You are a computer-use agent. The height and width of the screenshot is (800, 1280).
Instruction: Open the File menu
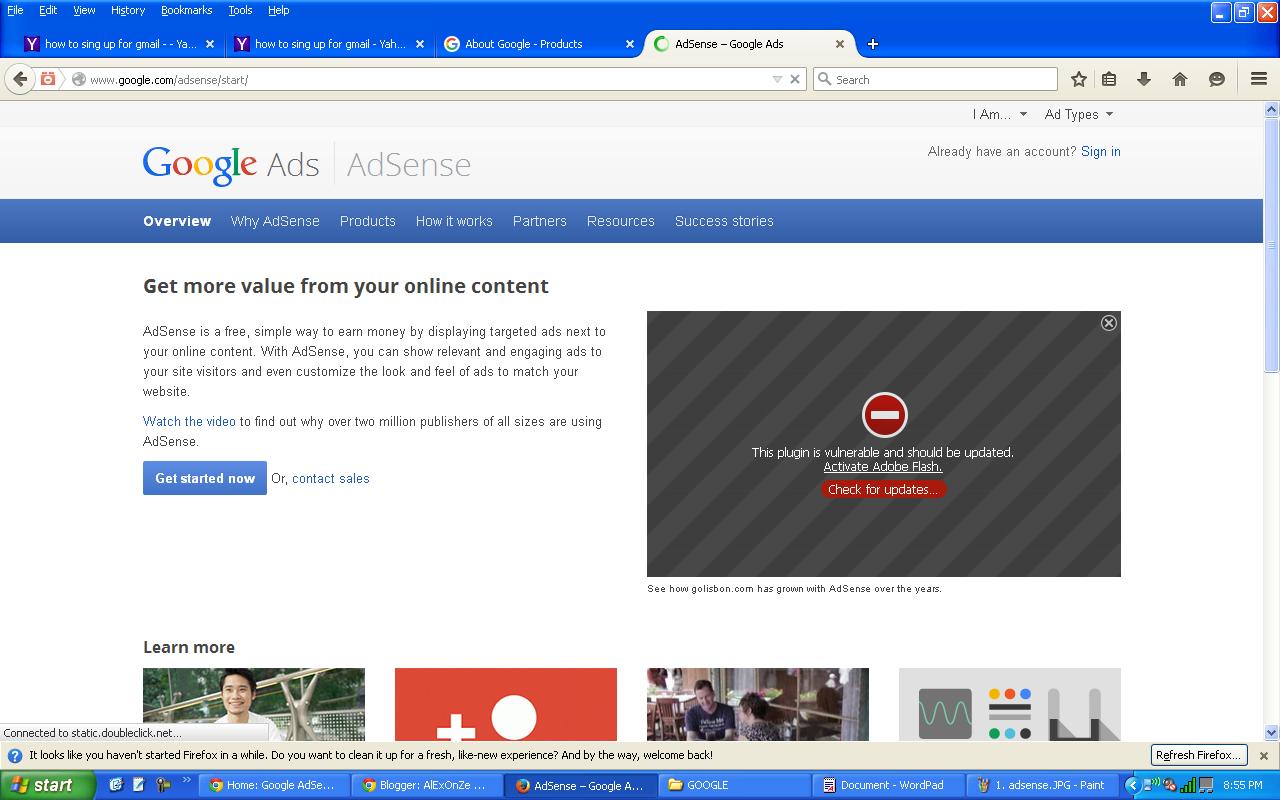point(15,10)
